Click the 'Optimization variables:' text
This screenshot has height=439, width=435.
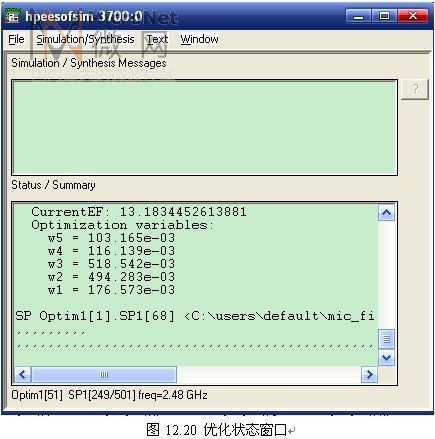click(x=122, y=225)
